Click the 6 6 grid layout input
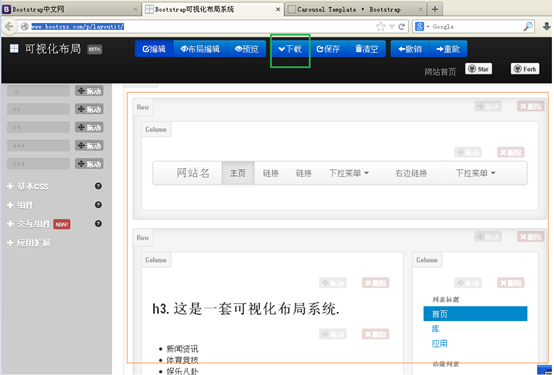The width and height of the screenshot is (554, 375). coord(39,109)
